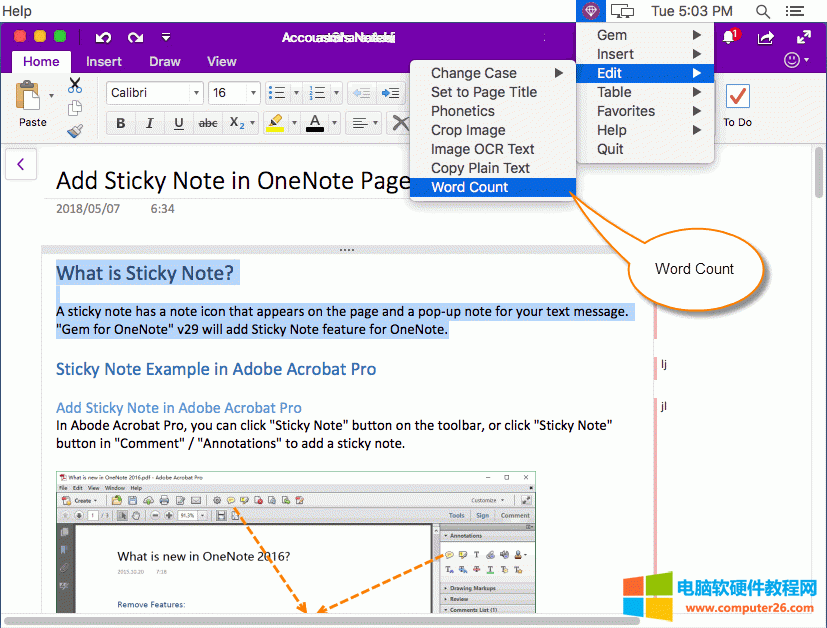The width and height of the screenshot is (827, 628).
Task: Click the Undo arrow in title bar
Action: [x=103, y=37]
